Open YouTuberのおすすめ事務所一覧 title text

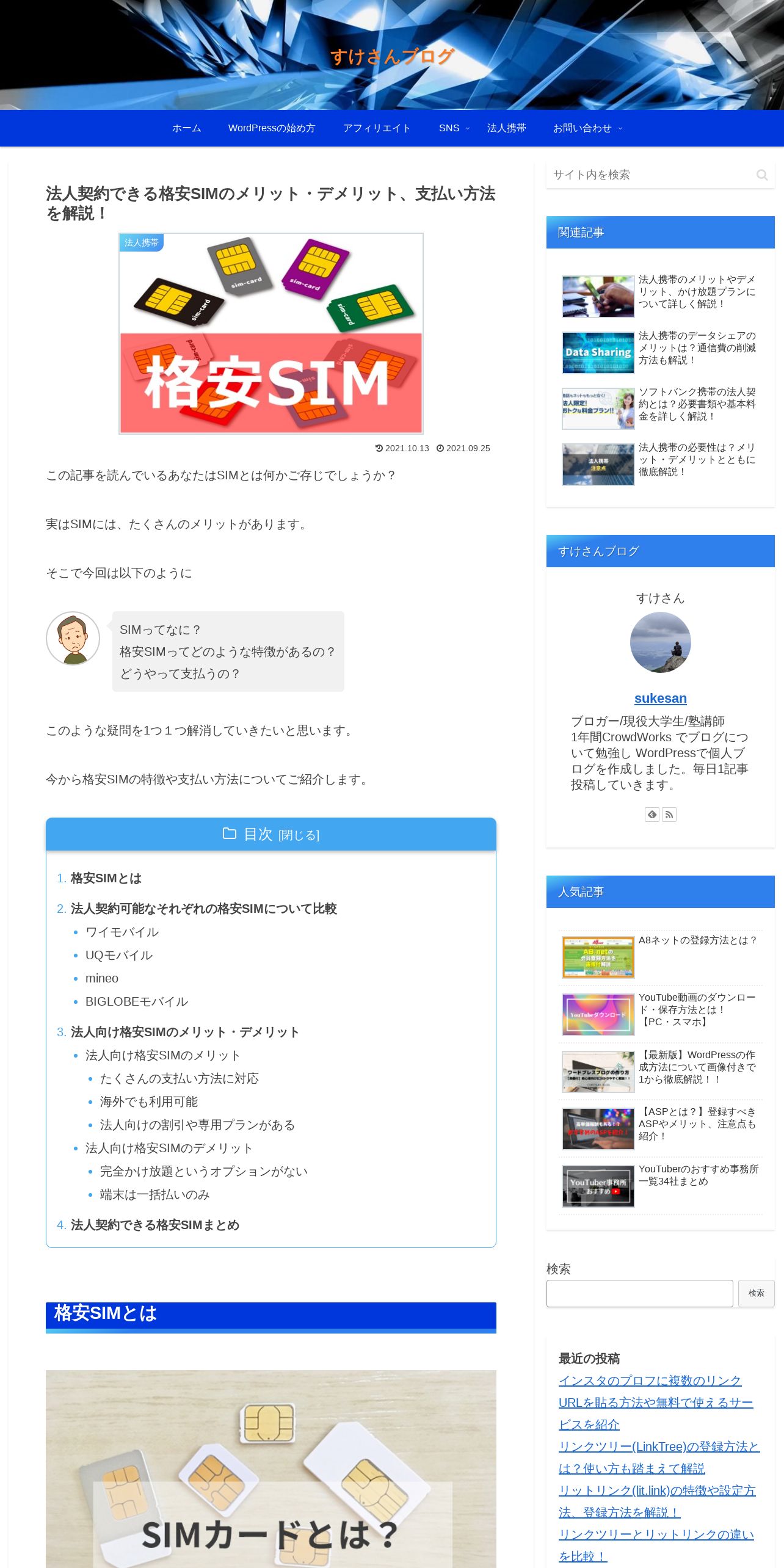[699, 1175]
